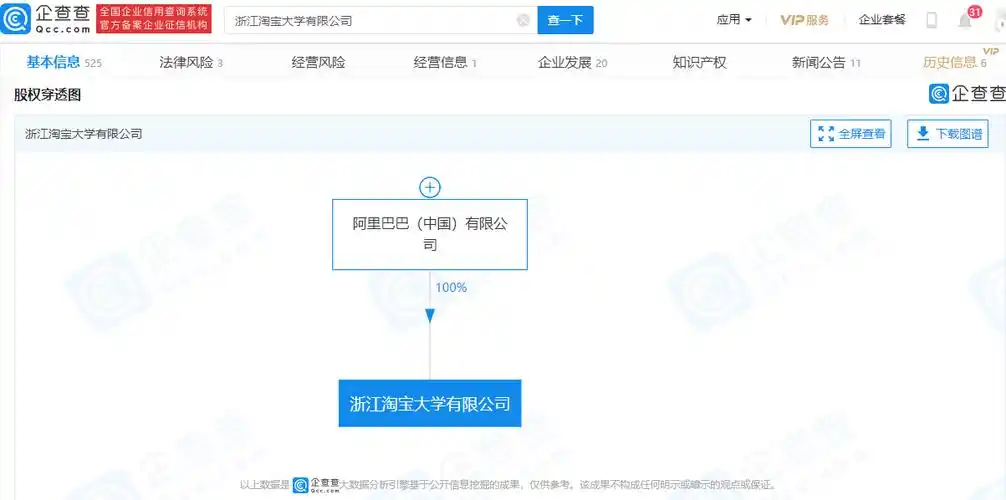1006x500 pixels.
Task: Switch to 经营风险 tab
Action: (318, 62)
